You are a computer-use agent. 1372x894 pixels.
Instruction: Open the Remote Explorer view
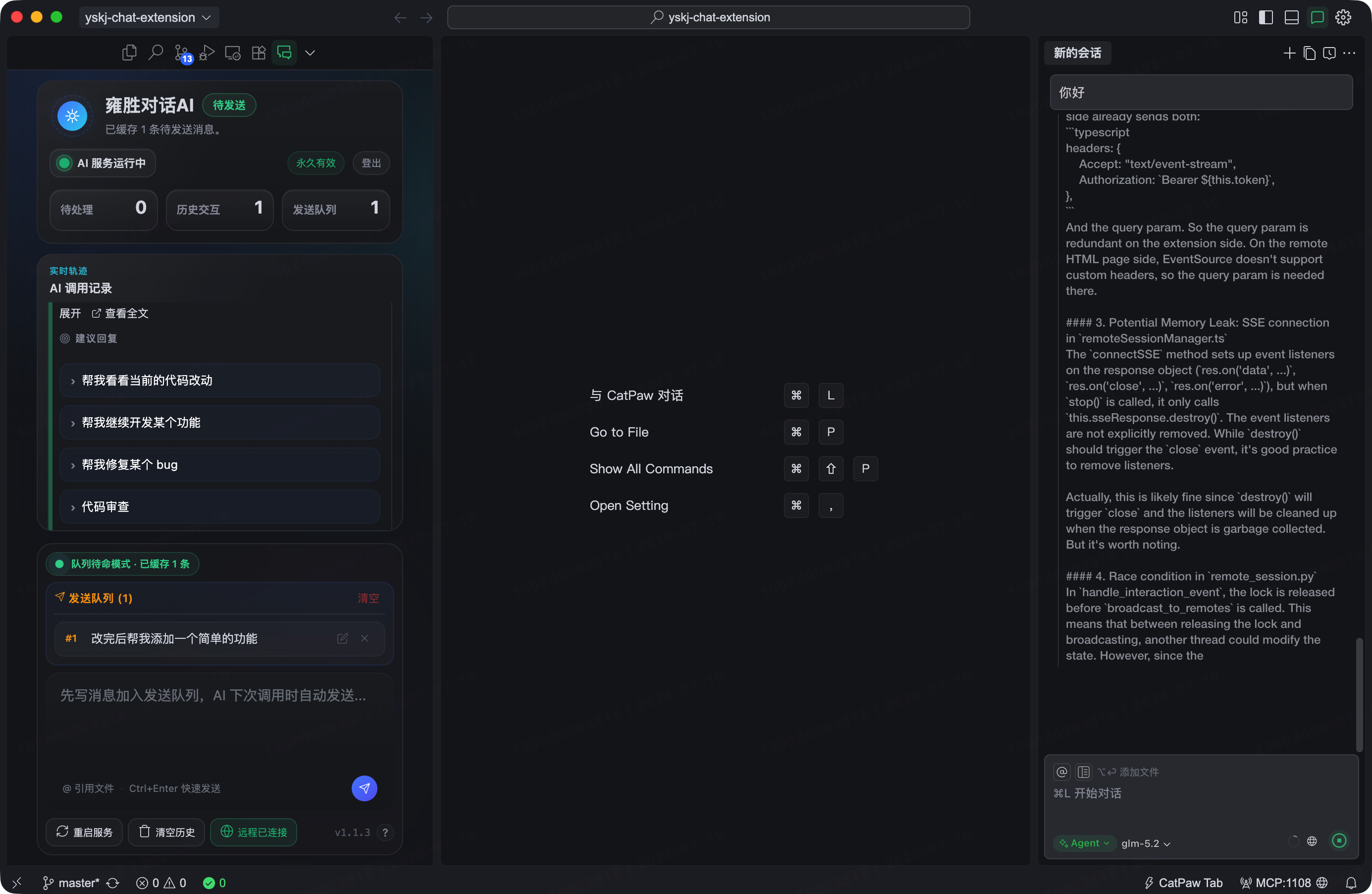tap(233, 53)
